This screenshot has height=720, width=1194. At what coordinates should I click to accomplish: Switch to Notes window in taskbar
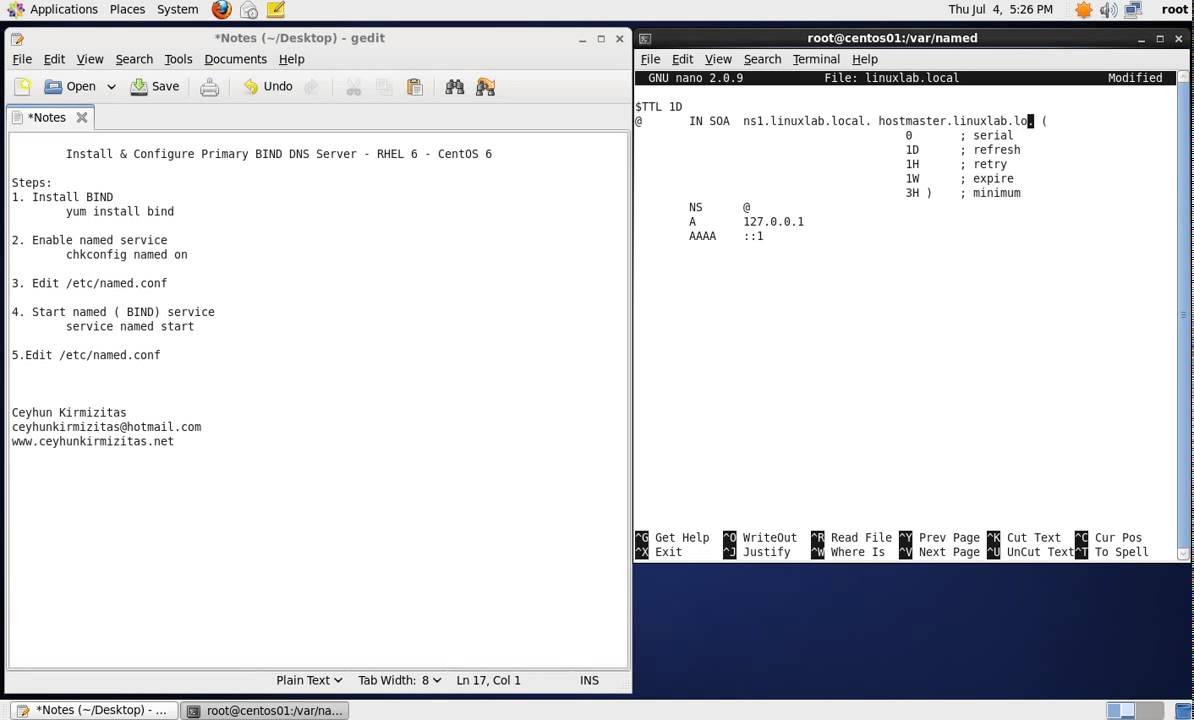click(94, 710)
